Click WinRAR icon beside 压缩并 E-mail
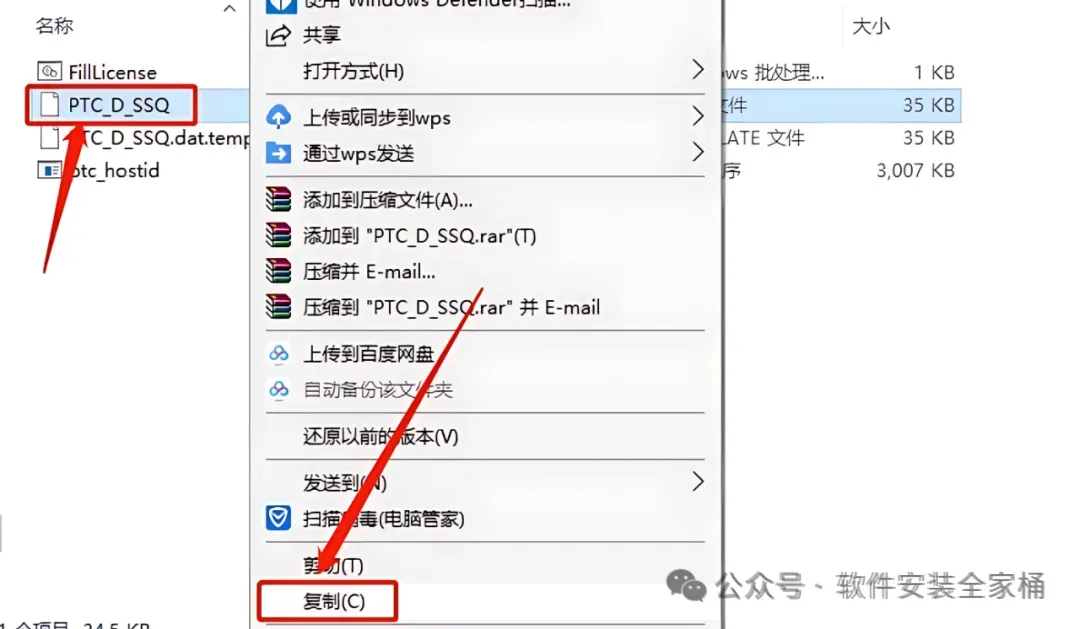The height and width of the screenshot is (629, 1080). (278, 271)
